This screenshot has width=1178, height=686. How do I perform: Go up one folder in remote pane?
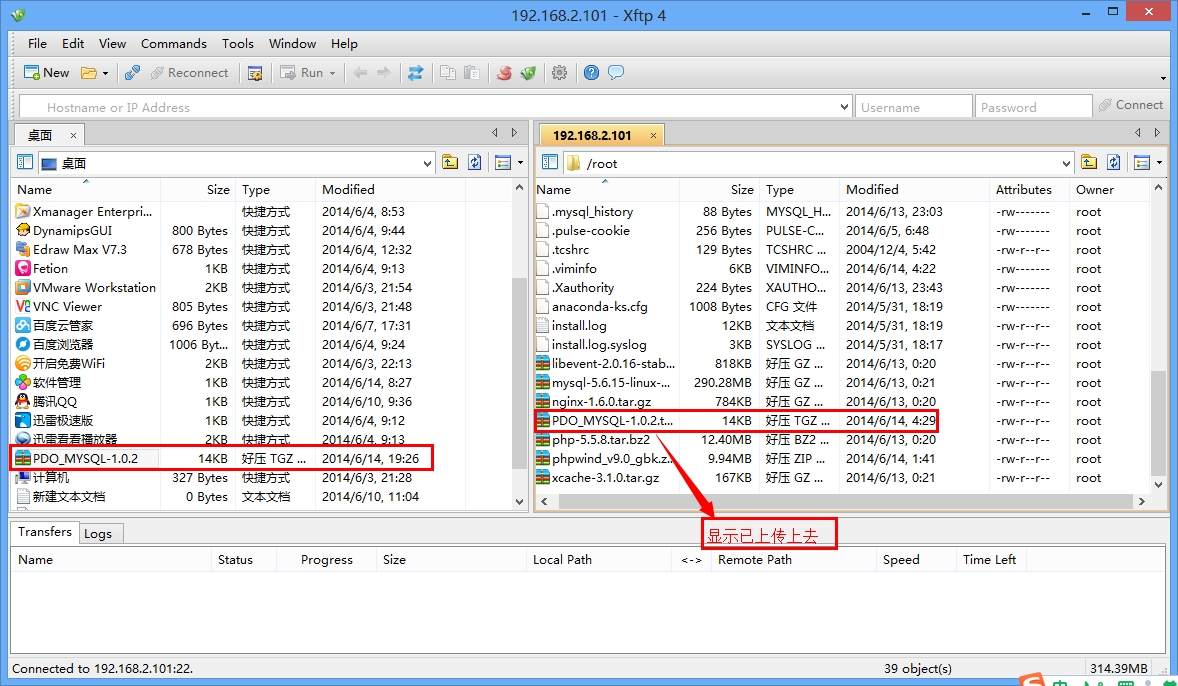[1089, 162]
